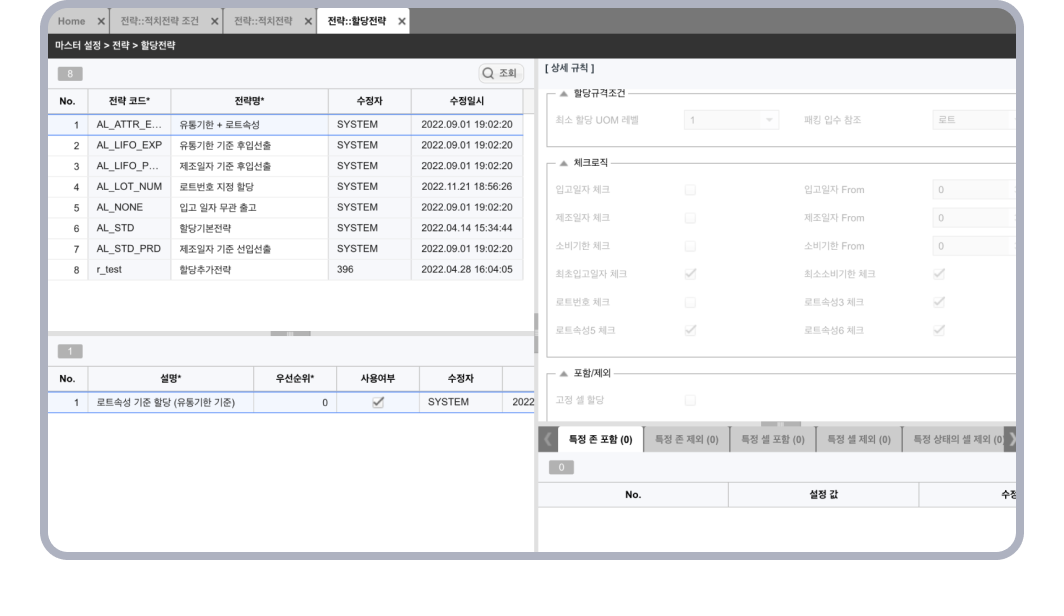Sort by the 수정일시 column header
The width and height of the screenshot is (1064, 616).
coord(466,101)
